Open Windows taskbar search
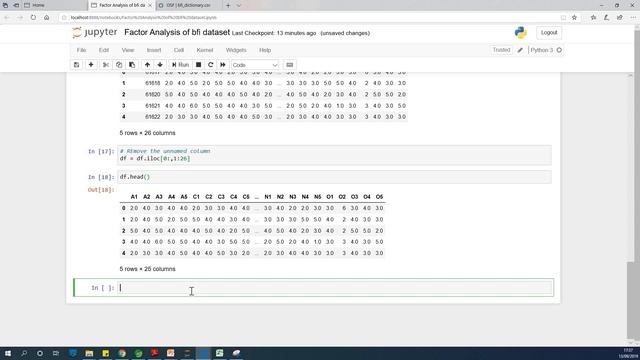The image size is (640, 360). [24, 353]
